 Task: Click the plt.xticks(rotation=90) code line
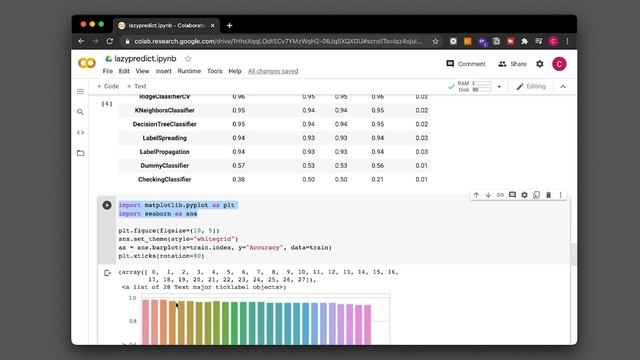point(161,256)
